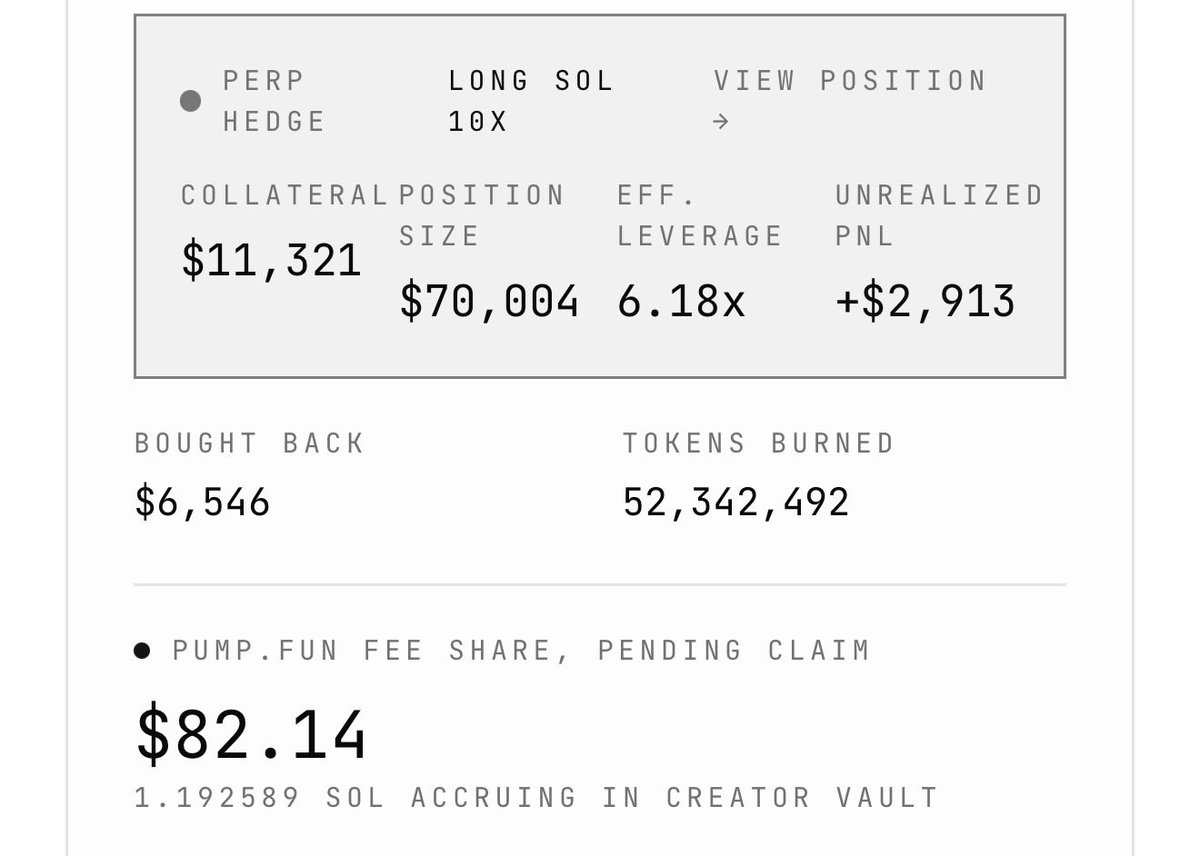
Task: Click the Pump.fun Fee Share, Pending Claim label
Action: 521,650
